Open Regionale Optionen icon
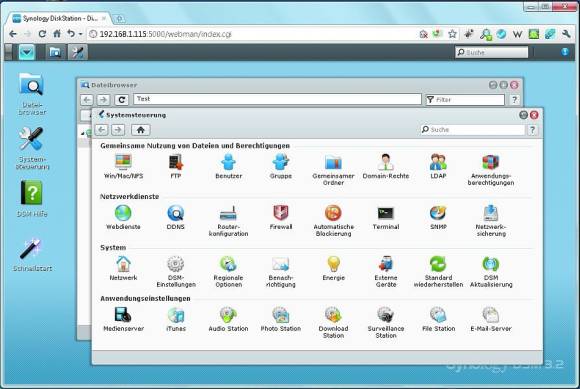The height and width of the screenshot is (389, 580). pos(228,271)
